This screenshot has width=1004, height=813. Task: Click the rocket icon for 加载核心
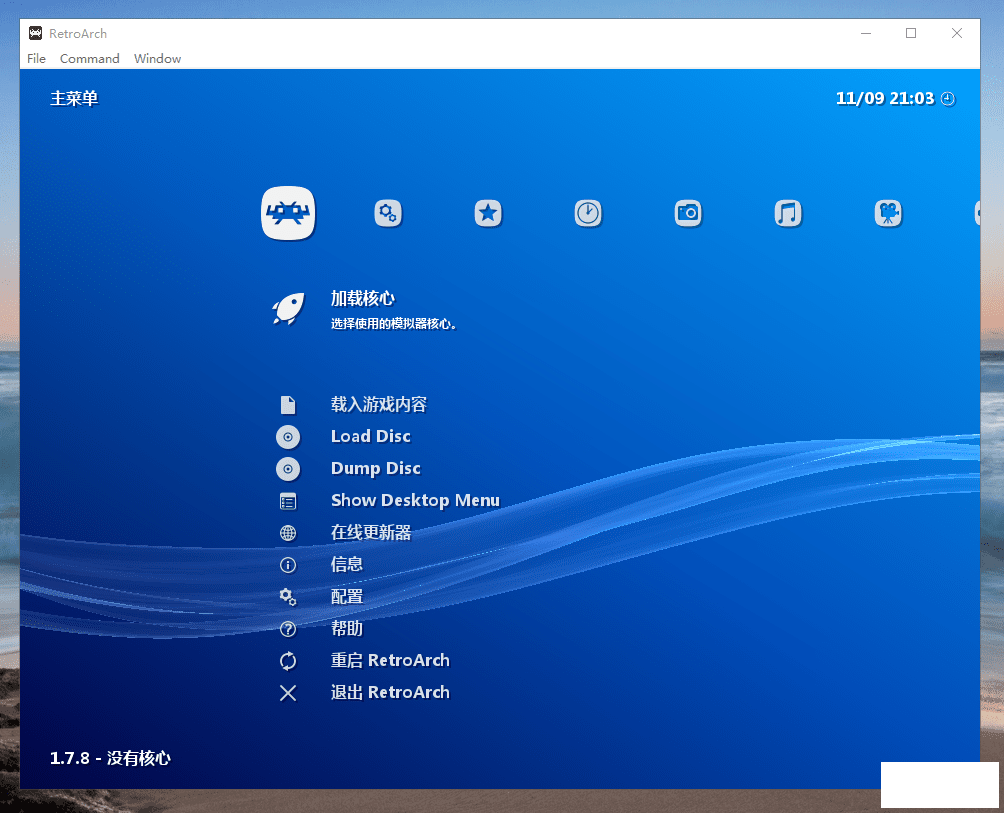288,309
